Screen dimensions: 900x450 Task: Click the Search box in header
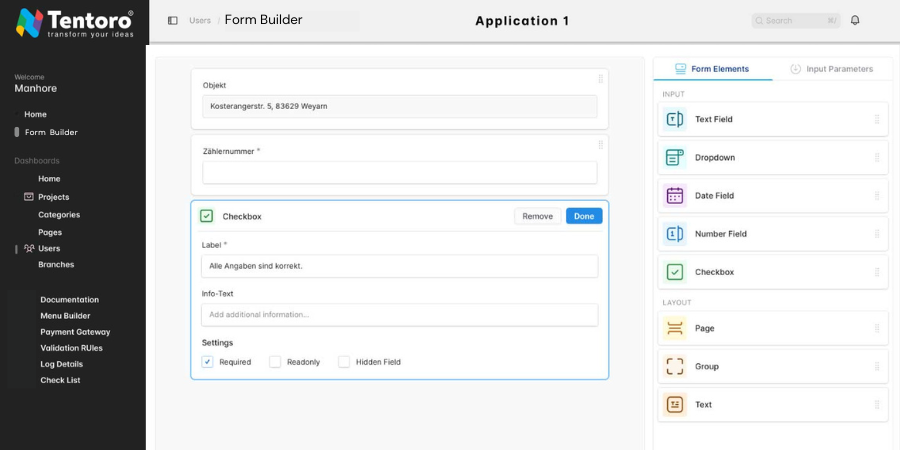796,21
